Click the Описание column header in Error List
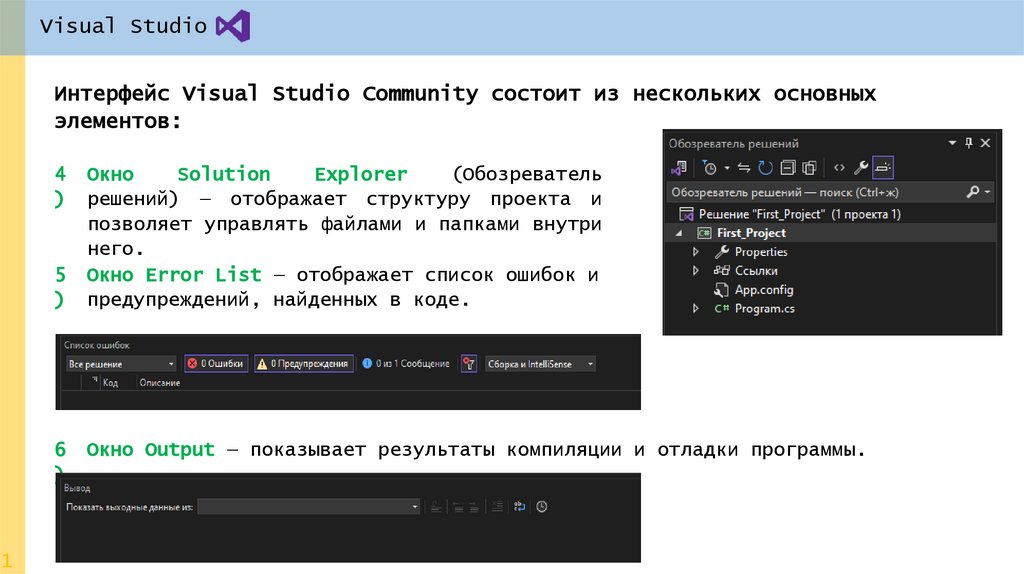Image resolution: width=1024 pixels, height=574 pixels. pyautogui.click(x=160, y=383)
